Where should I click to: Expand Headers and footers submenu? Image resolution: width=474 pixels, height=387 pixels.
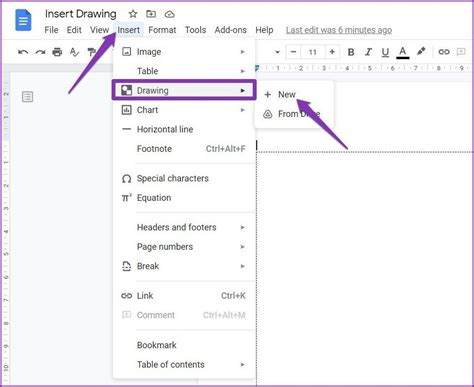click(x=184, y=227)
